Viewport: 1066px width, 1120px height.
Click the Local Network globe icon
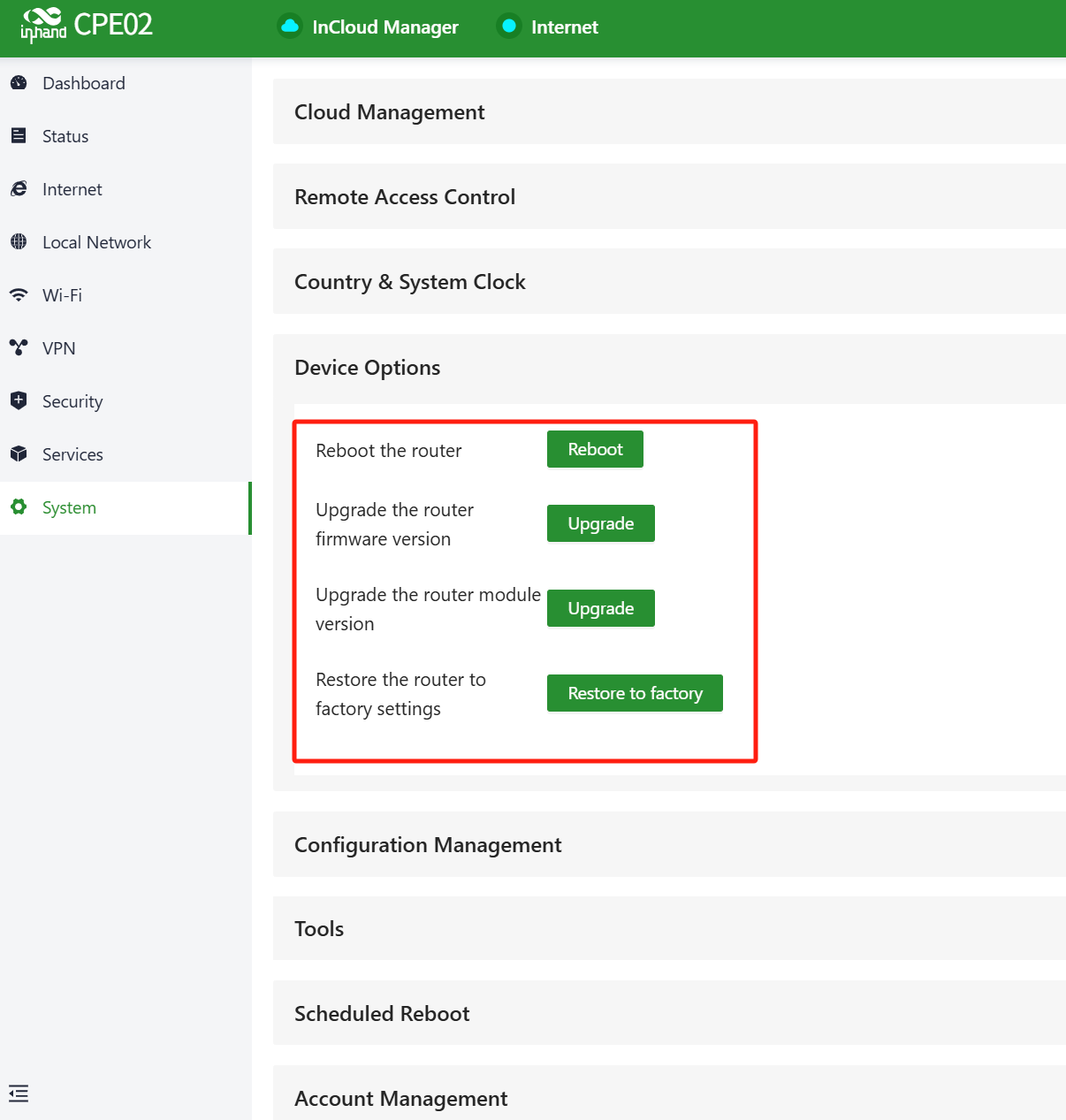tap(19, 242)
